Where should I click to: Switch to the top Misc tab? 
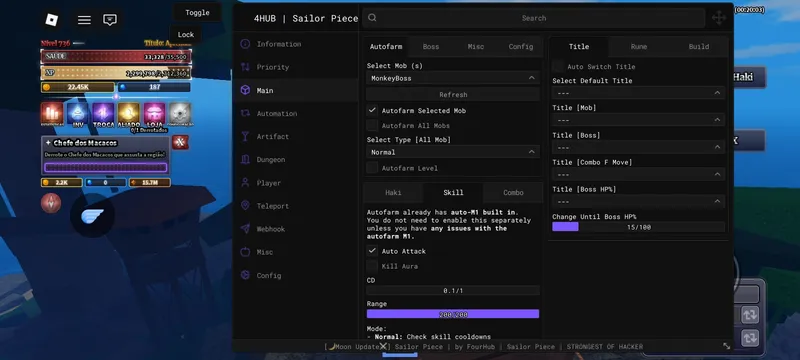tap(476, 46)
